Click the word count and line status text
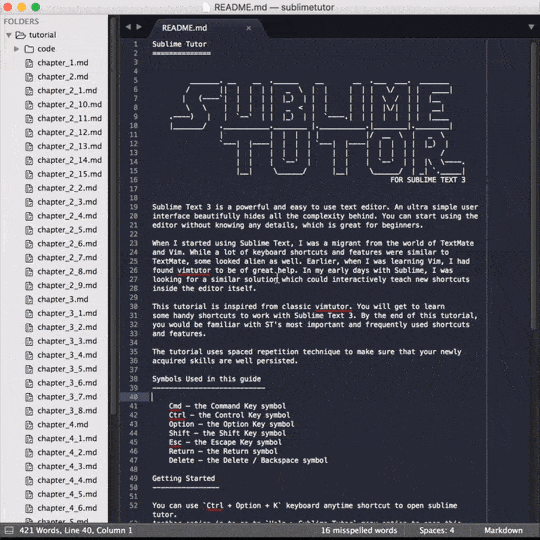This screenshot has height=540, width=540. pyautogui.click(x=76, y=530)
